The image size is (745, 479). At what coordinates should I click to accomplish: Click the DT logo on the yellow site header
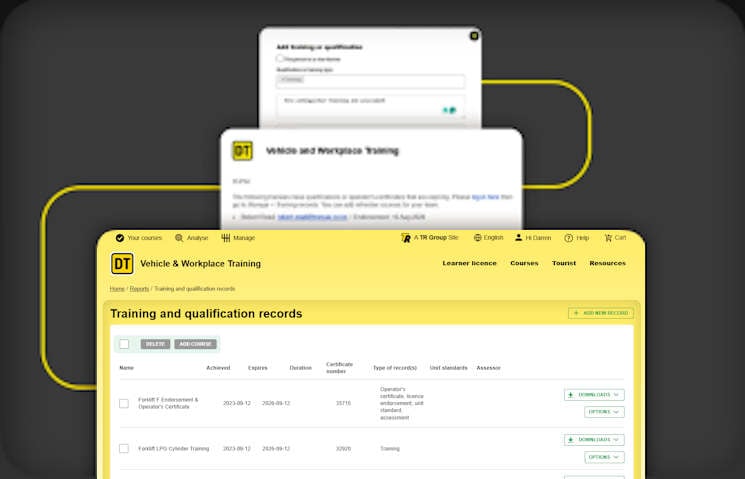click(x=122, y=264)
